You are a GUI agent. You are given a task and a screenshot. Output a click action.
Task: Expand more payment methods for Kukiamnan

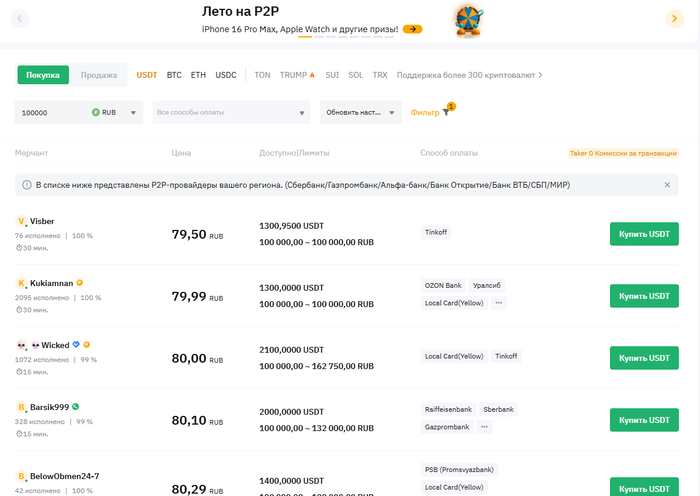pyautogui.click(x=499, y=303)
